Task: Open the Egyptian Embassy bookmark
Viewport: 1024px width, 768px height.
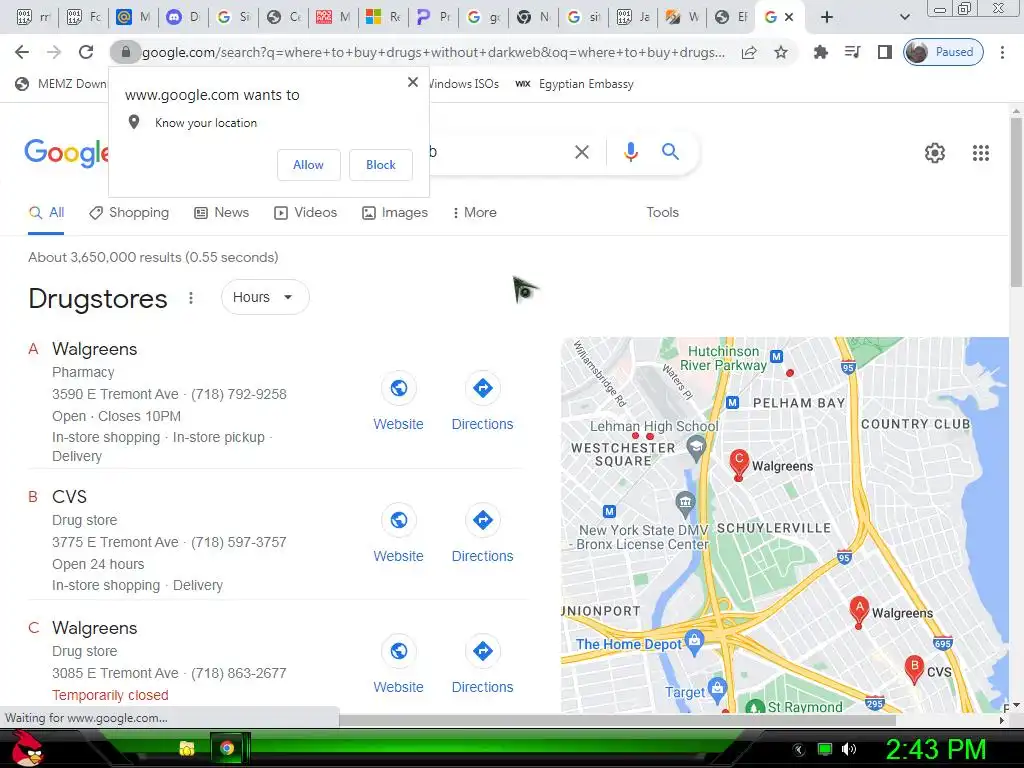Action: (x=575, y=84)
